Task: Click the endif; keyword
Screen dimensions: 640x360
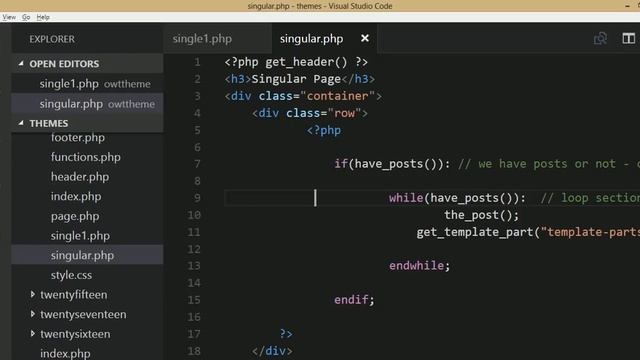Action: click(x=354, y=300)
